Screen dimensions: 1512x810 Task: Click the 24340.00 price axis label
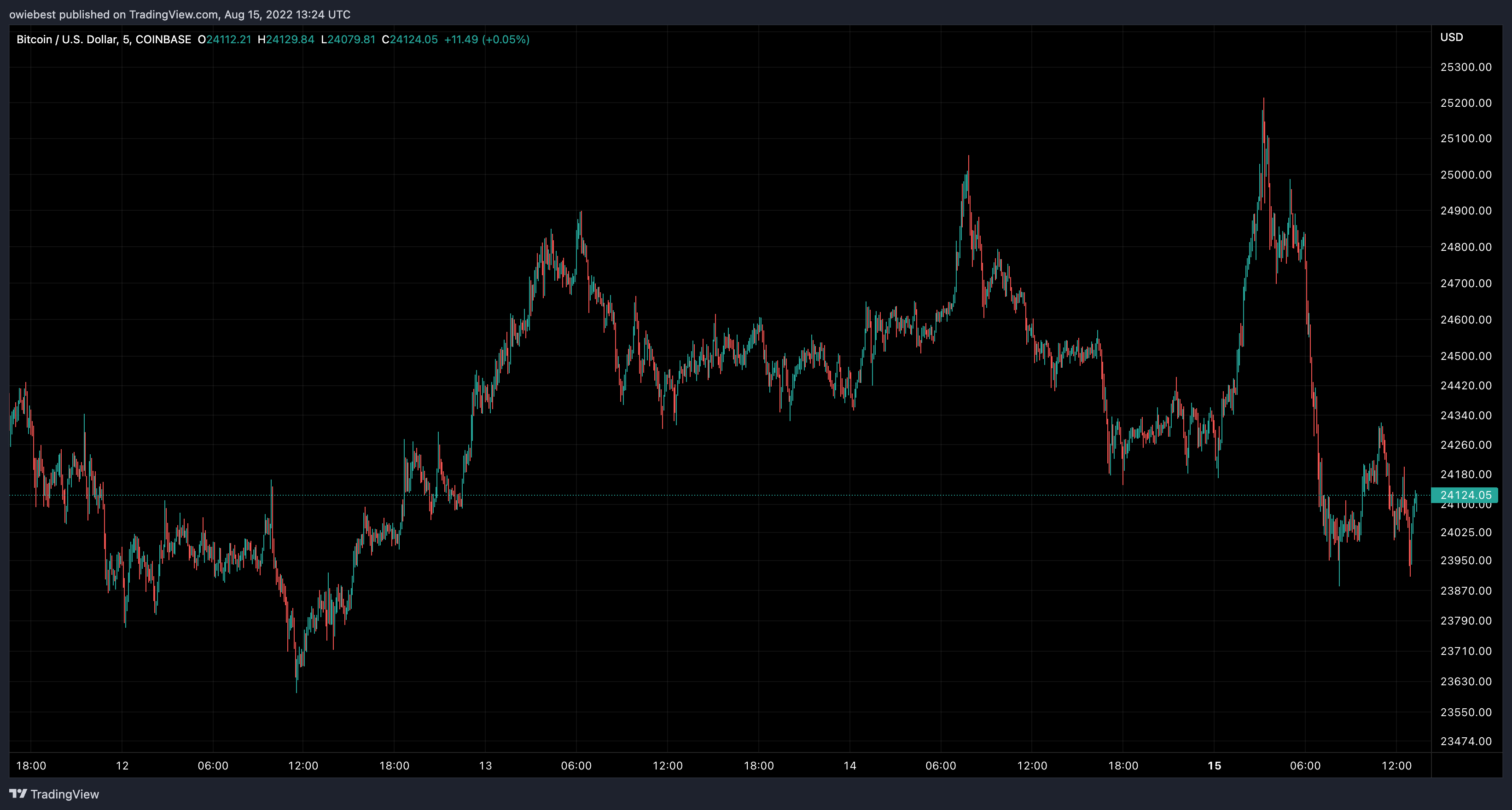tap(1465, 415)
